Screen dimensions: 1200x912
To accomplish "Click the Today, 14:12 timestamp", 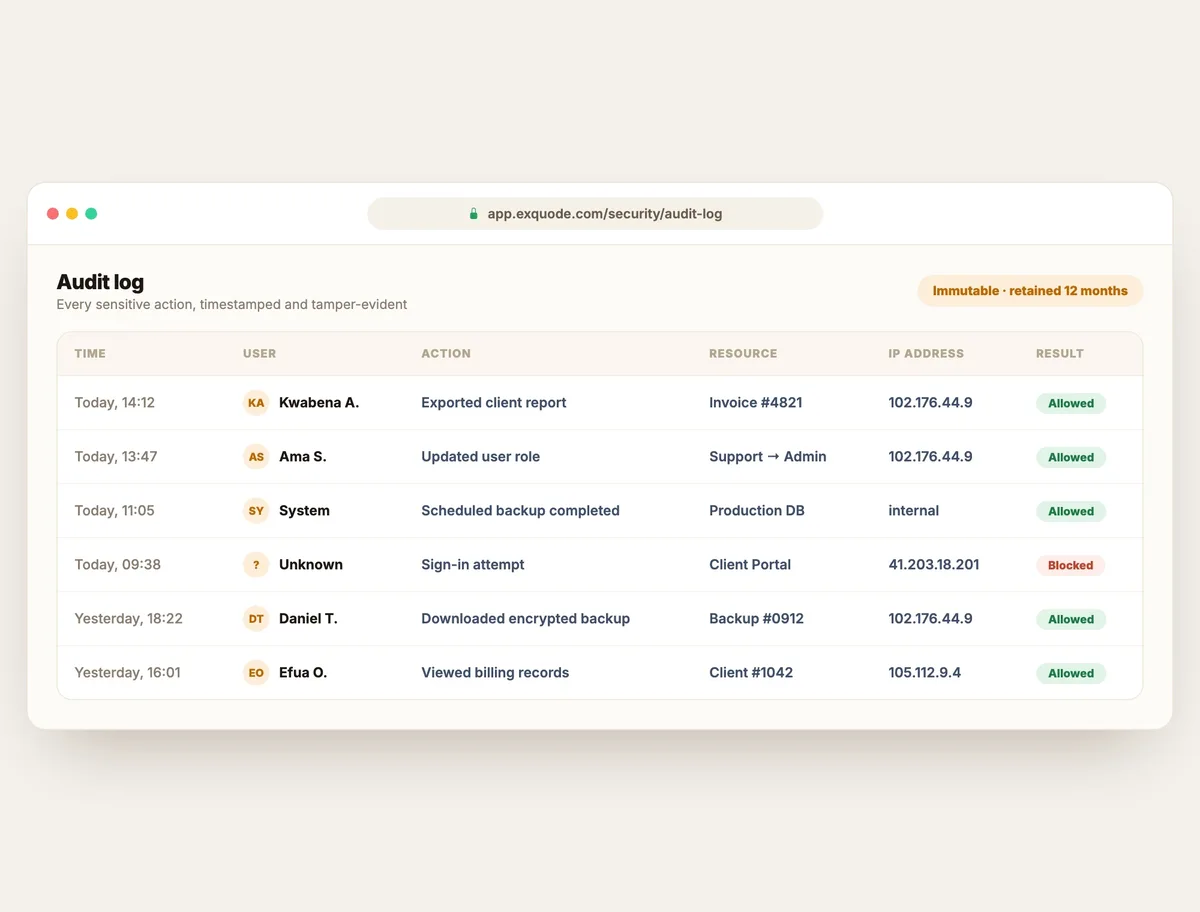I will [x=115, y=403].
